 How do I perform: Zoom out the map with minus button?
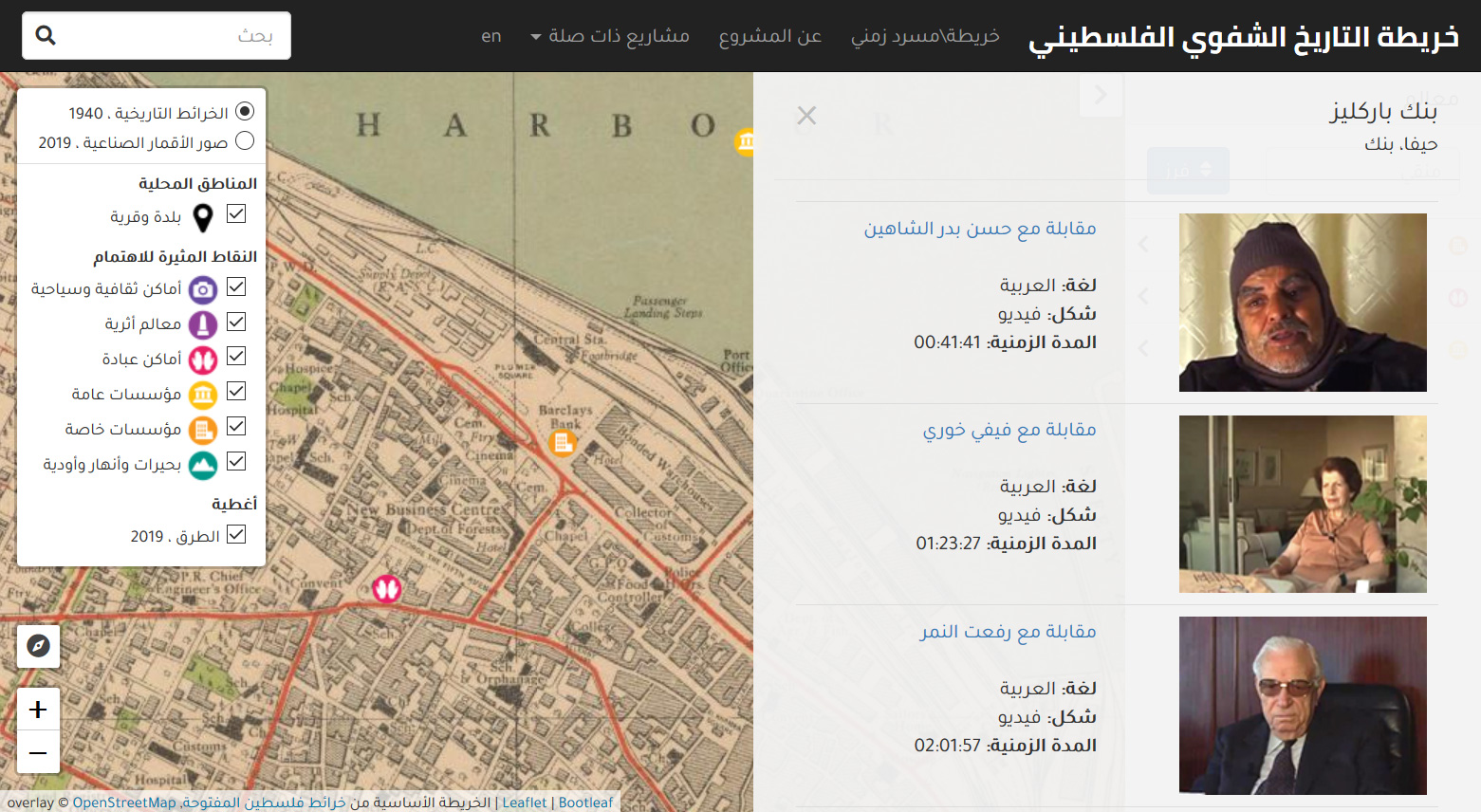point(38,753)
